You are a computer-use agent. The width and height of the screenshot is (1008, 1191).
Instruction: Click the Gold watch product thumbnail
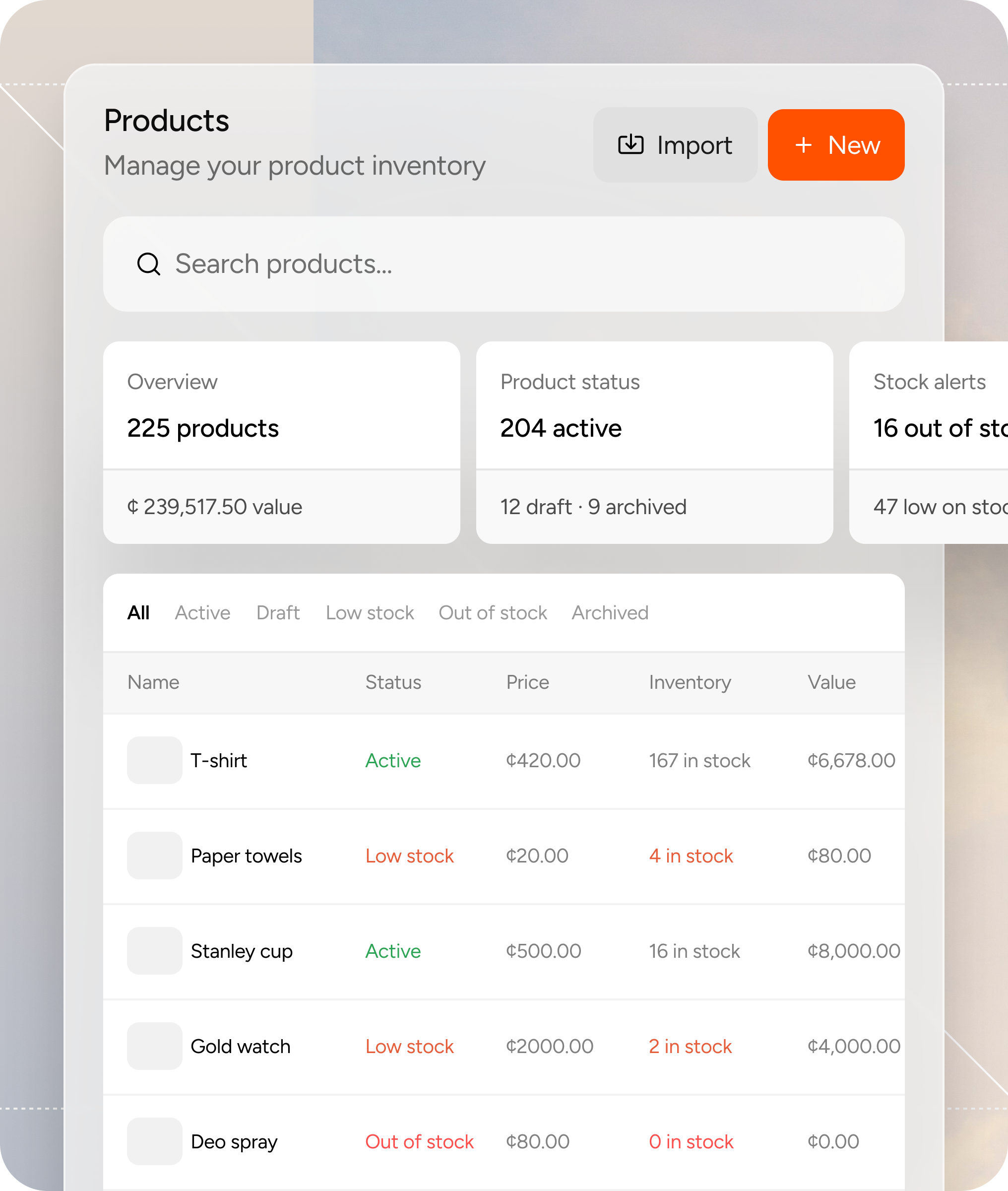[x=154, y=1046]
